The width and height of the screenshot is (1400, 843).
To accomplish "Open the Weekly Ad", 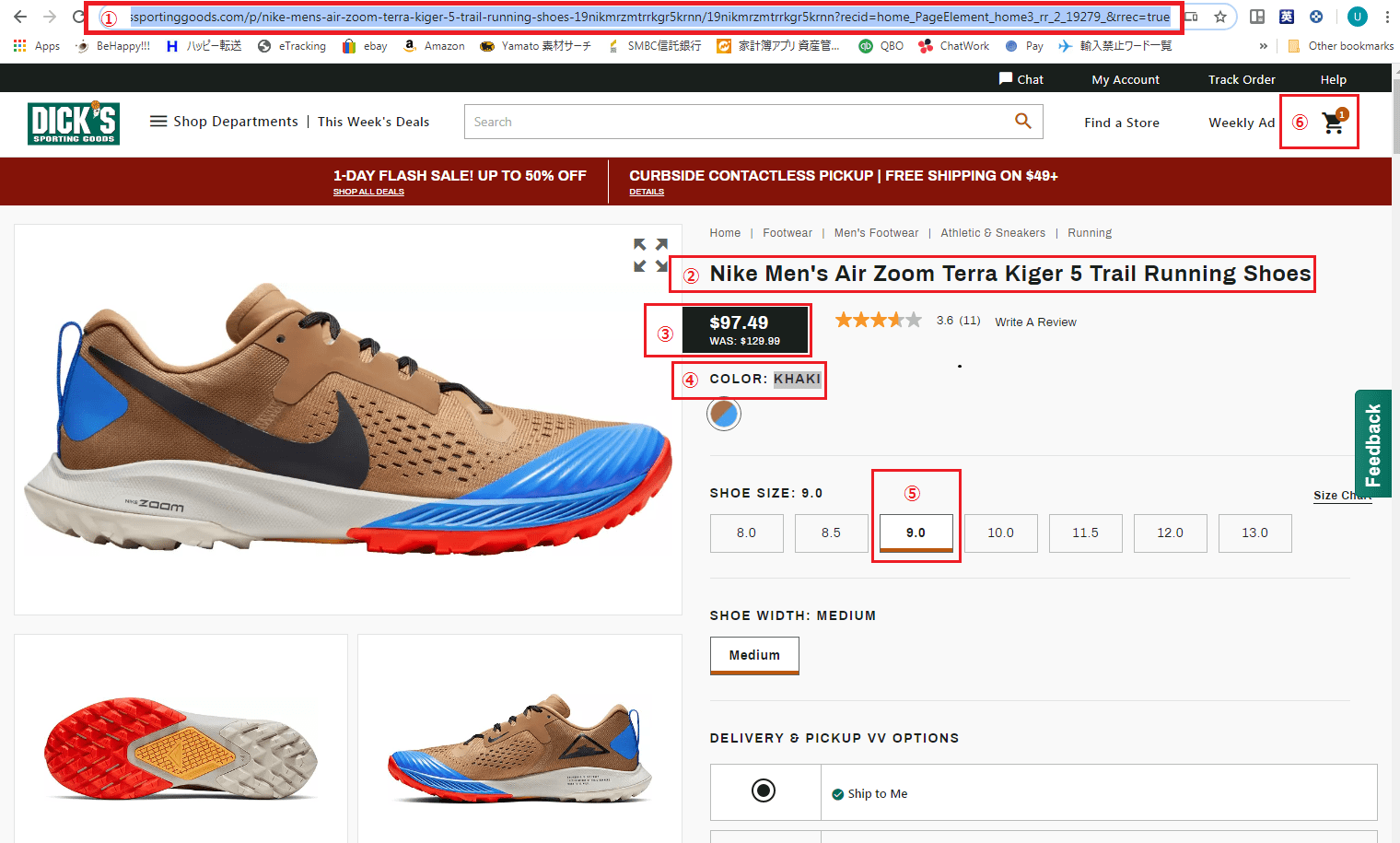I will tap(1242, 123).
